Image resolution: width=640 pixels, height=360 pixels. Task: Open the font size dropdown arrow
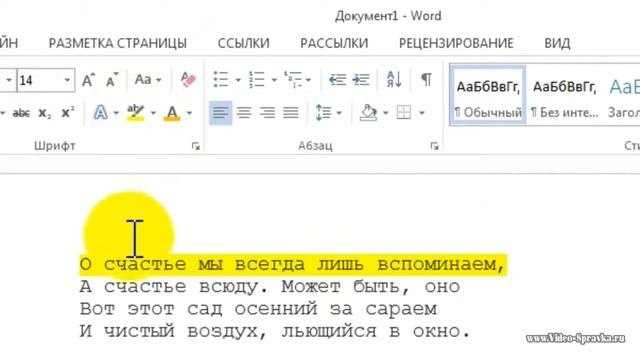tap(67, 80)
